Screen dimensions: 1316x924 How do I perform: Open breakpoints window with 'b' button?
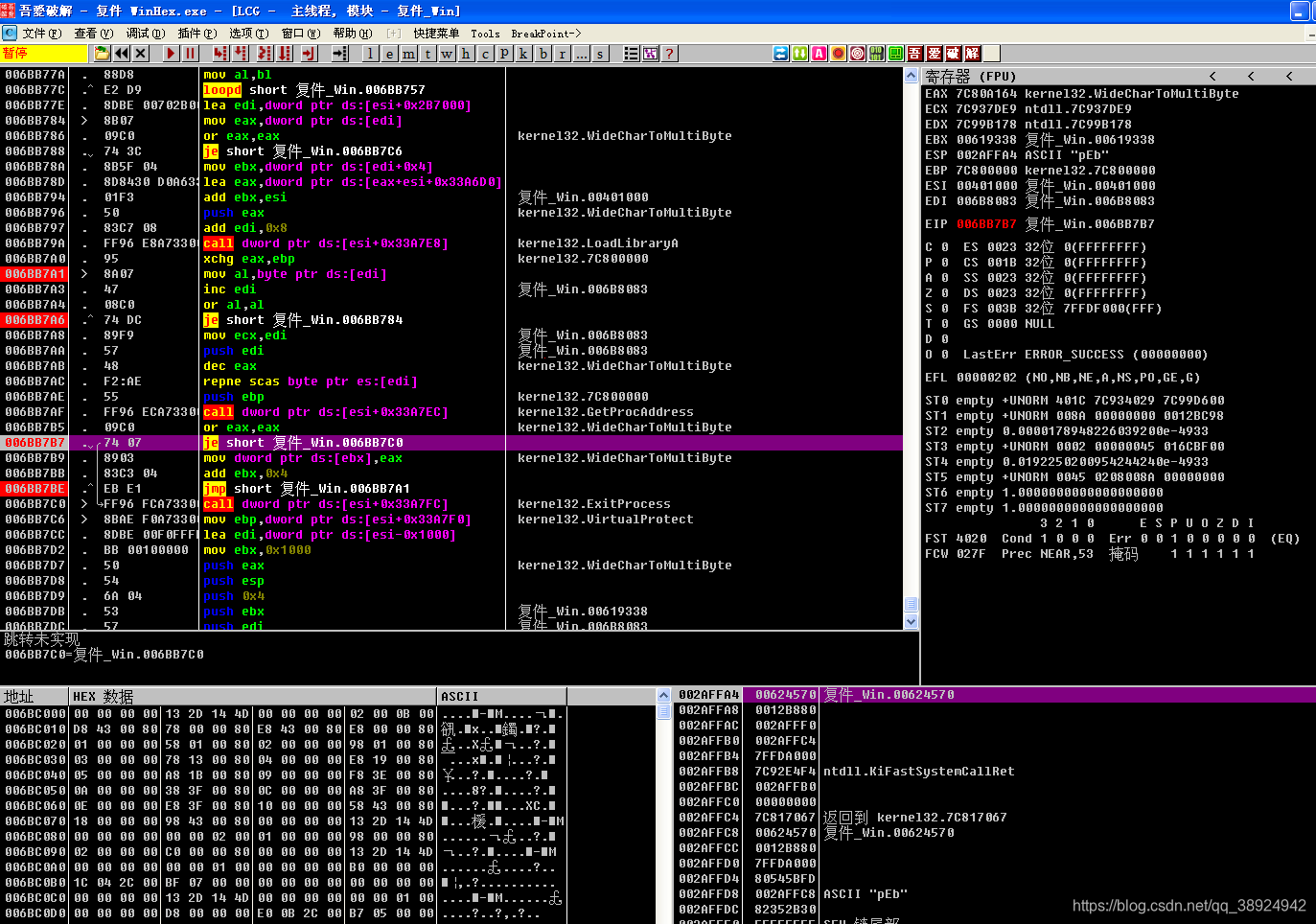(x=543, y=54)
